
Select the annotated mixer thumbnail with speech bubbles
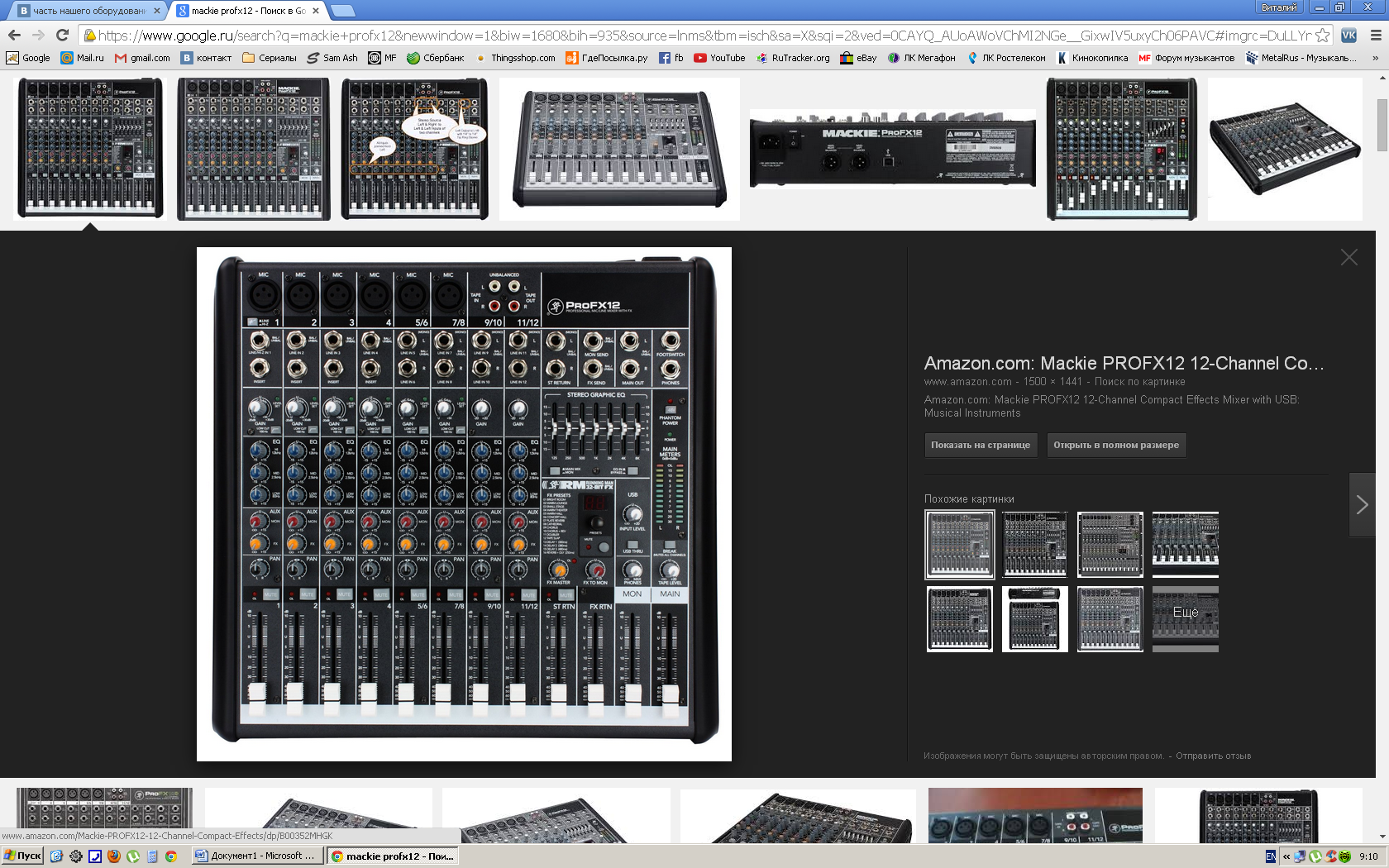414,149
